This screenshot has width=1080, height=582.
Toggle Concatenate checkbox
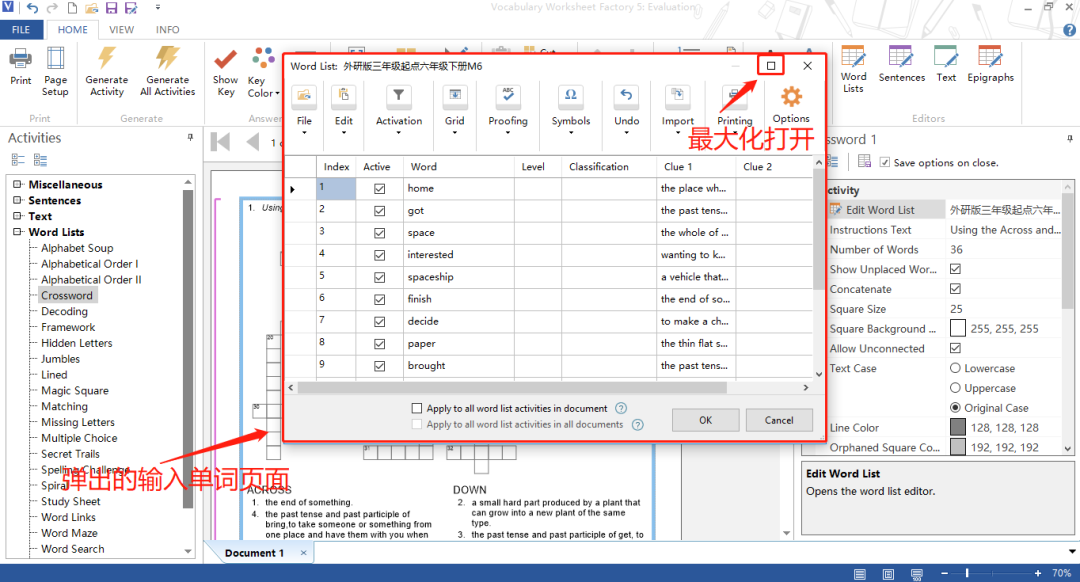(x=955, y=289)
